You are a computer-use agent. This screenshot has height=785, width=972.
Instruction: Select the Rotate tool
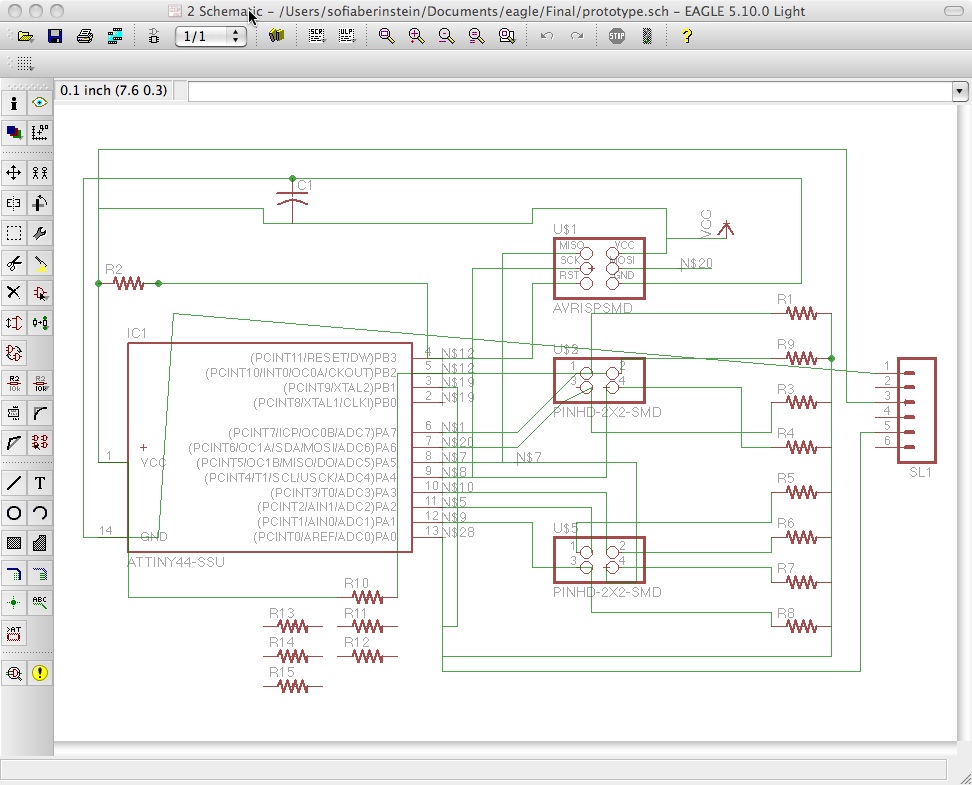tap(40, 203)
